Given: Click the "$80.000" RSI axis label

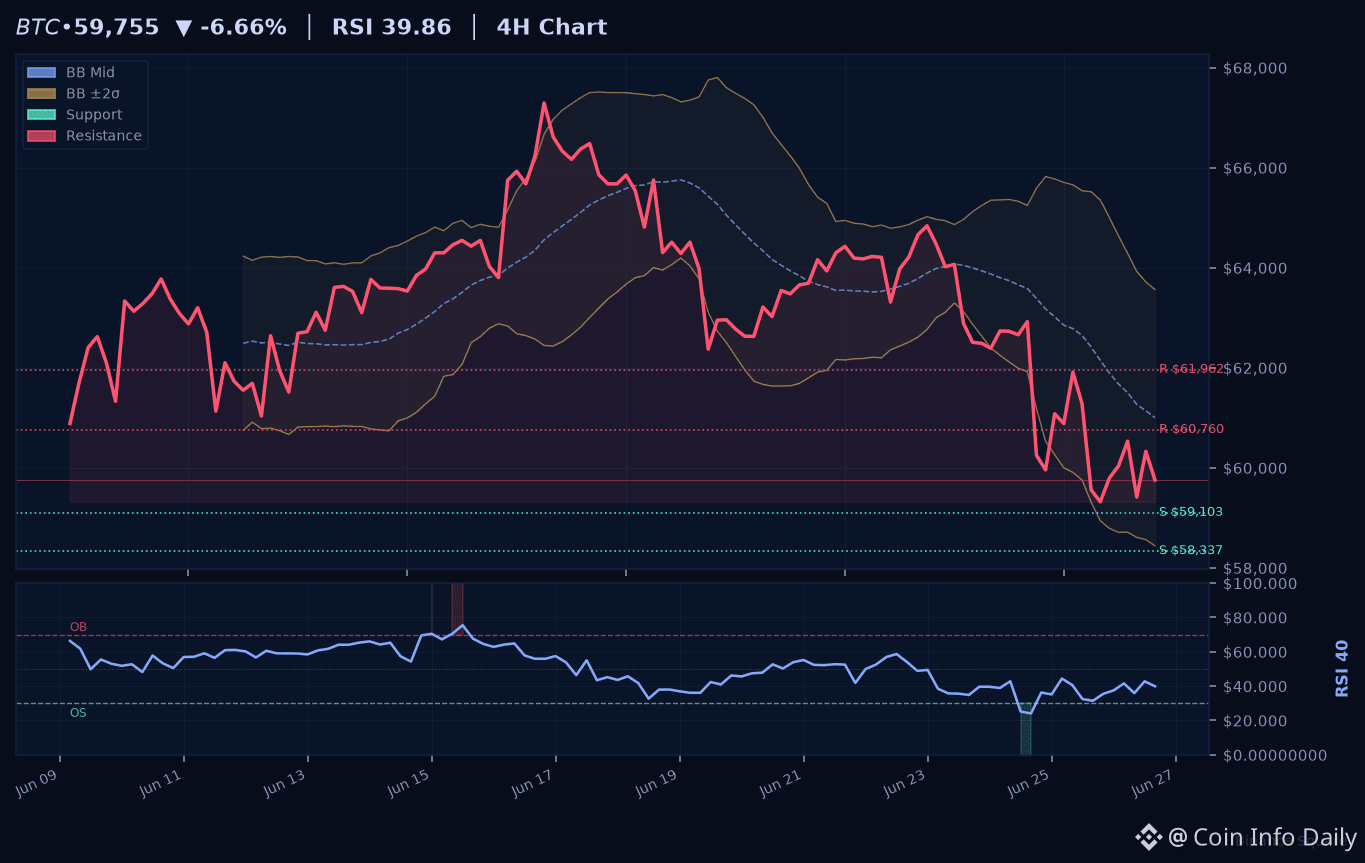Looking at the screenshot, I should 1256,618.
